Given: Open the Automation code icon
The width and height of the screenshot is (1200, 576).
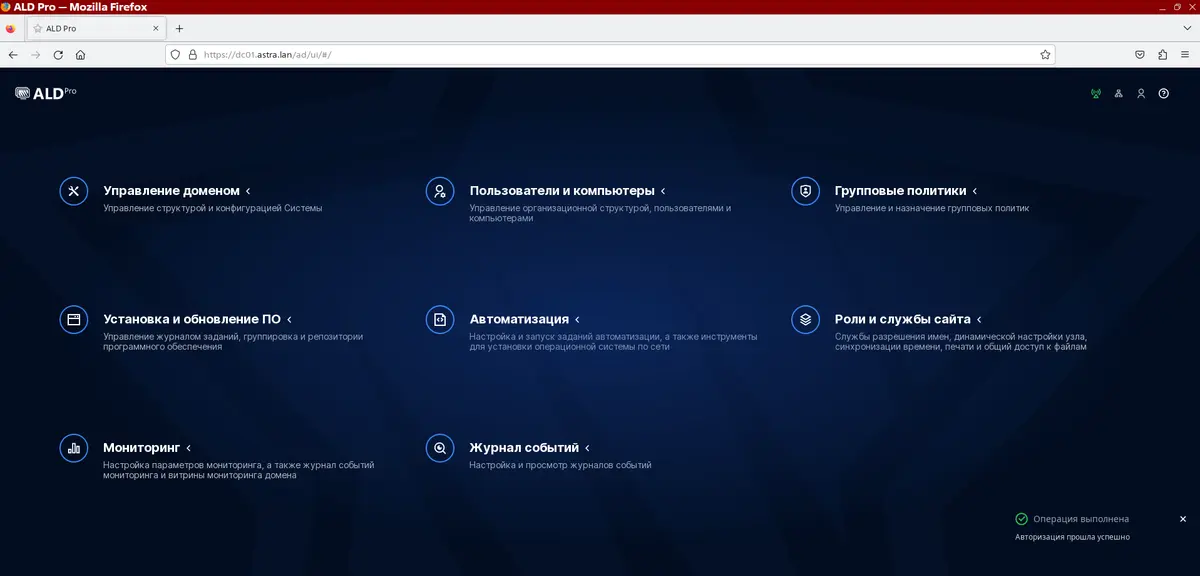Looking at the screenshot, I should [x=440, y=319].
